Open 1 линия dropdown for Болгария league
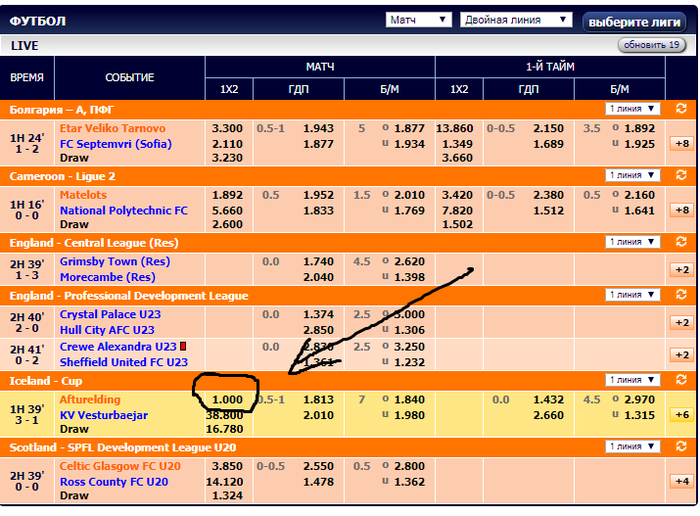The width and height of the screenshot is (700, 516). (632, 108)
